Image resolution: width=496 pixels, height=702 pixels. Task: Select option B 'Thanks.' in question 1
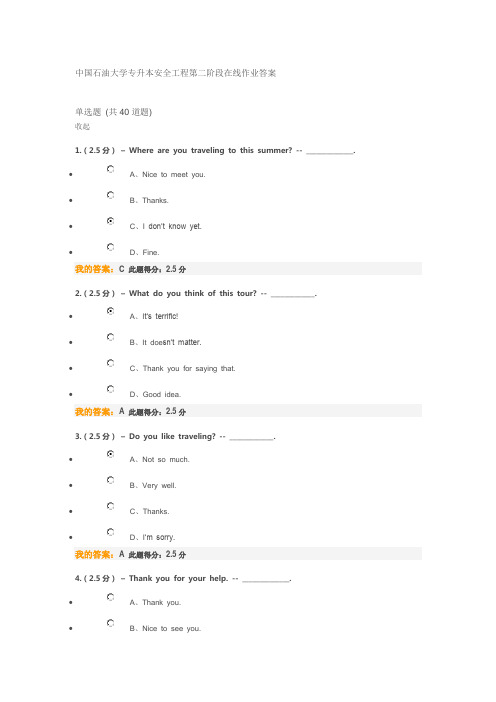tap(111, 195)
